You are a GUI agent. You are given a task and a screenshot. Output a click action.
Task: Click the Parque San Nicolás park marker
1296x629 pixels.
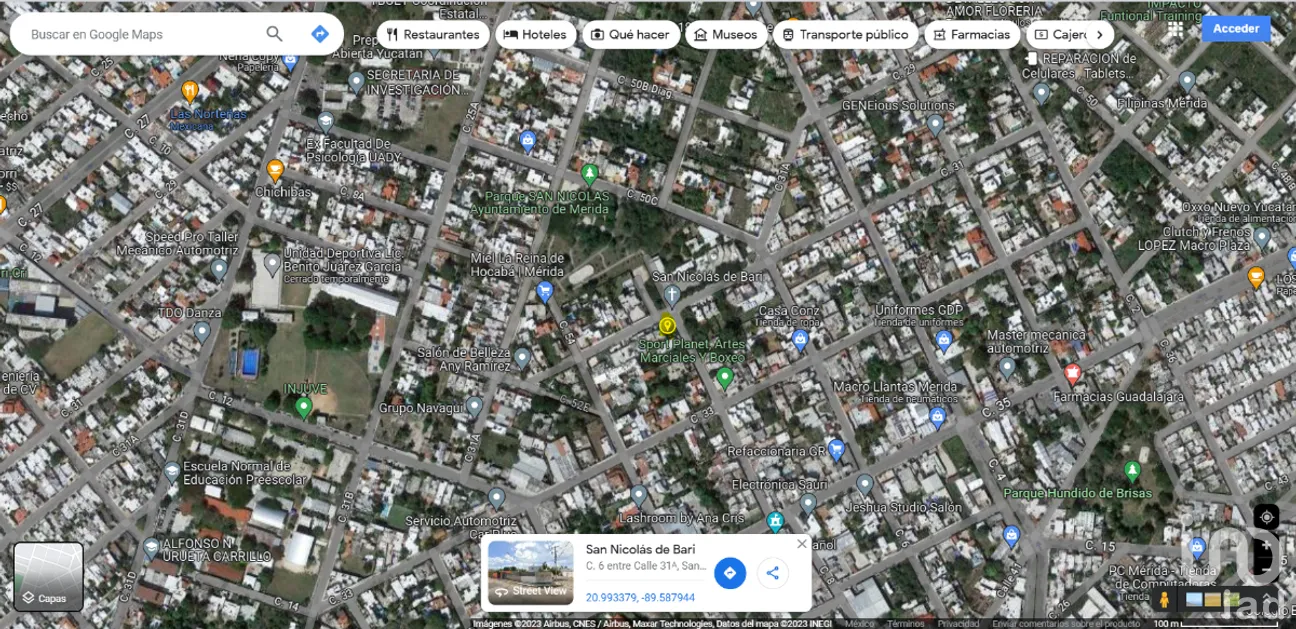tap(590, 176)
